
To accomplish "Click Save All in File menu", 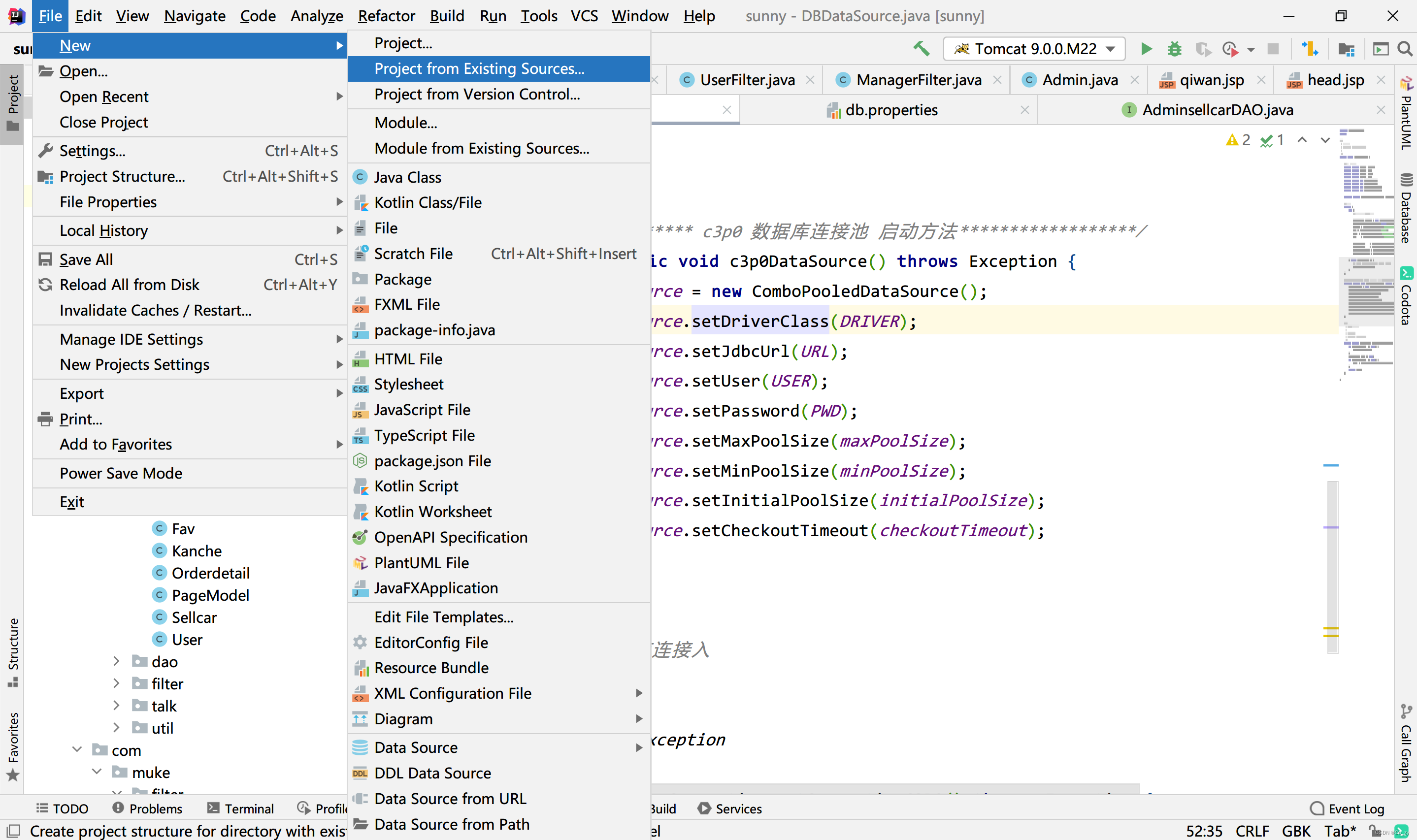I will click(190, 259).
